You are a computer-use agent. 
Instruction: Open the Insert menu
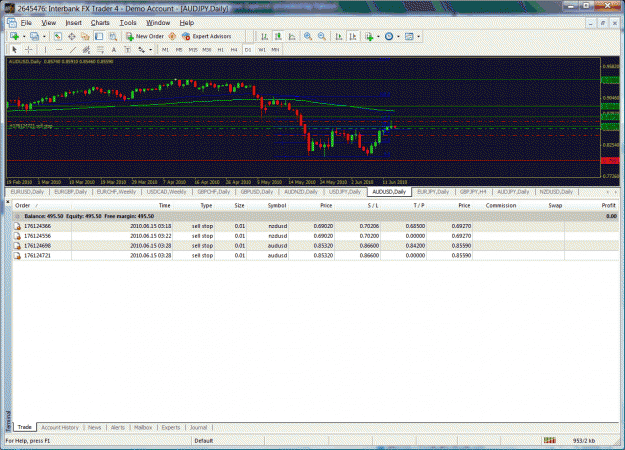[x=73, y=23]
